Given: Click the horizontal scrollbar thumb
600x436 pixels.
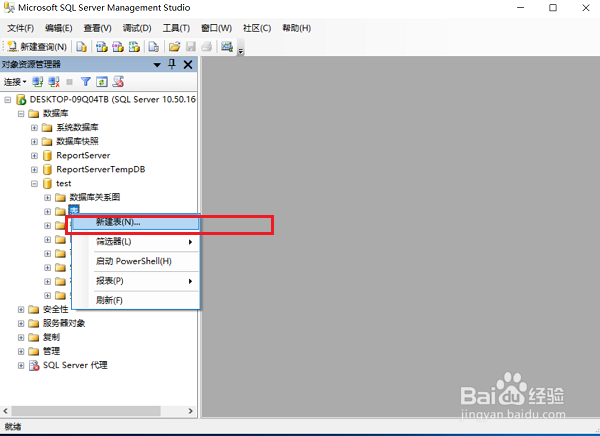Looking at the screenshot, I should (86, 411).
